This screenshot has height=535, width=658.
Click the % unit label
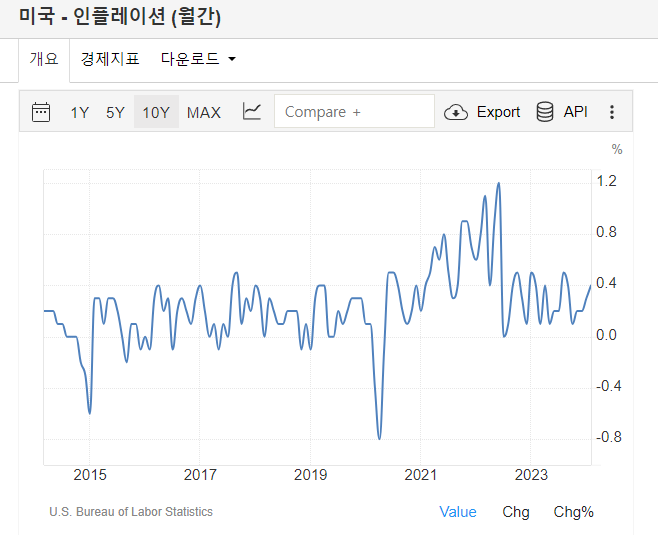tap(617, 149)
